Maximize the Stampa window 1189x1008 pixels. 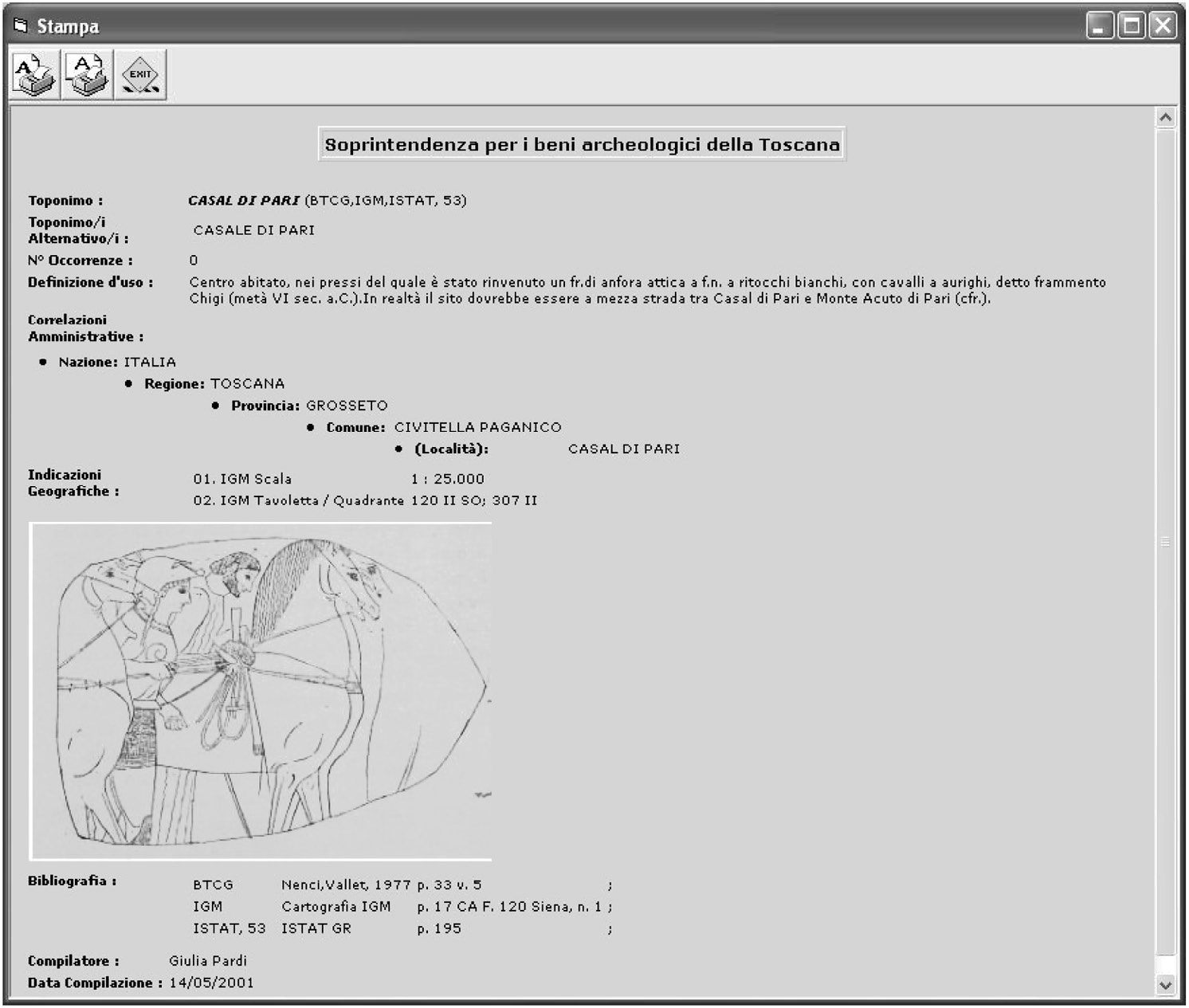pos(1131,25)
